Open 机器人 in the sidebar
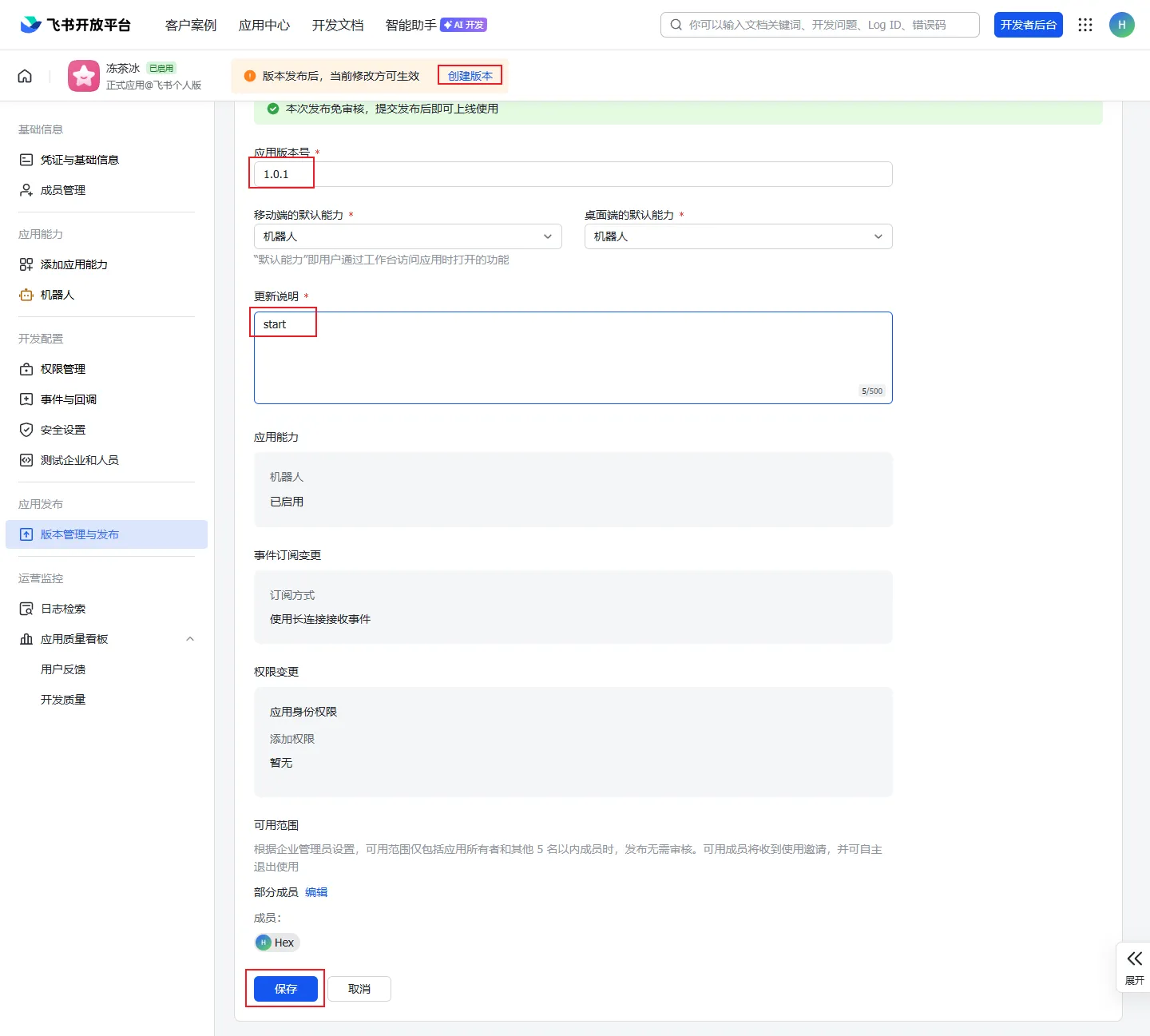 (x=57, y=295)
